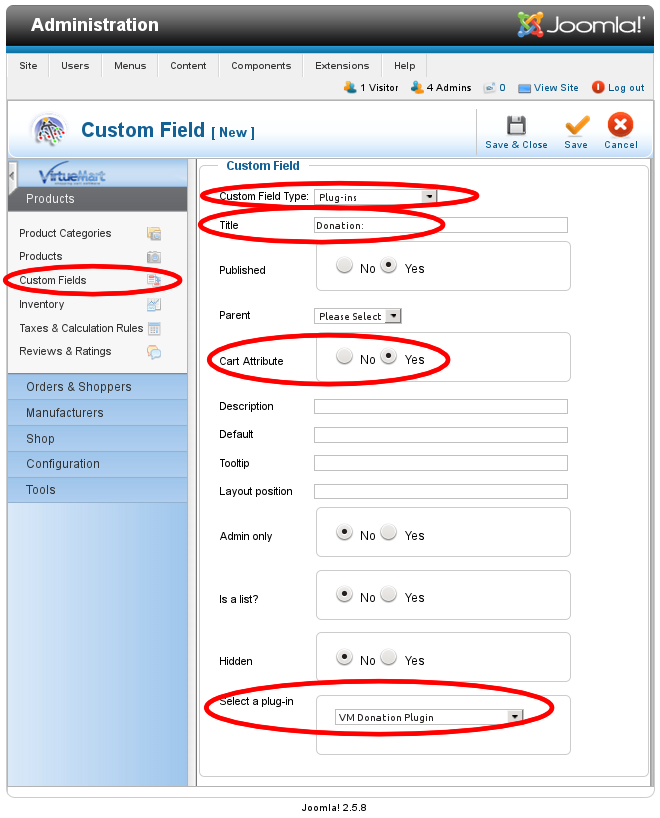Click the Save checkmark icon
This screenshot has width=660, height=818.
pos(576,126)
